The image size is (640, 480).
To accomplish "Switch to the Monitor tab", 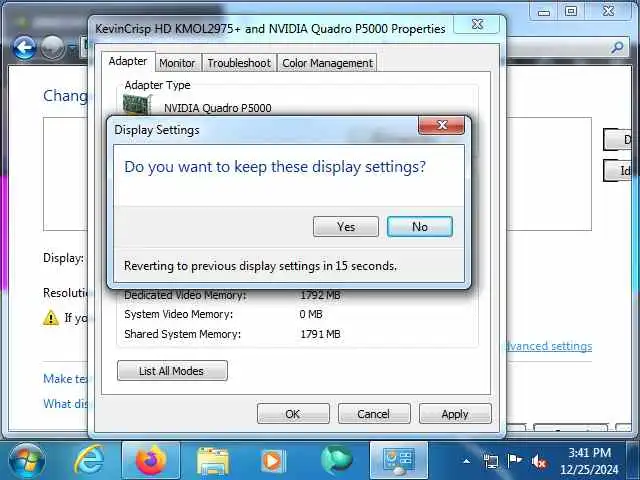I will click(177, 63).
